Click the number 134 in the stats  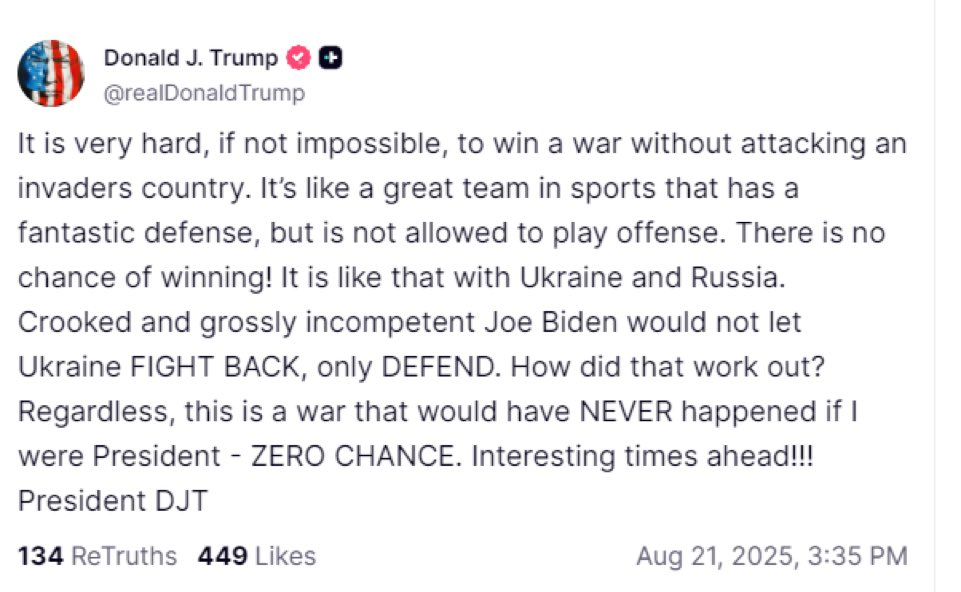[x=40, y=556]
